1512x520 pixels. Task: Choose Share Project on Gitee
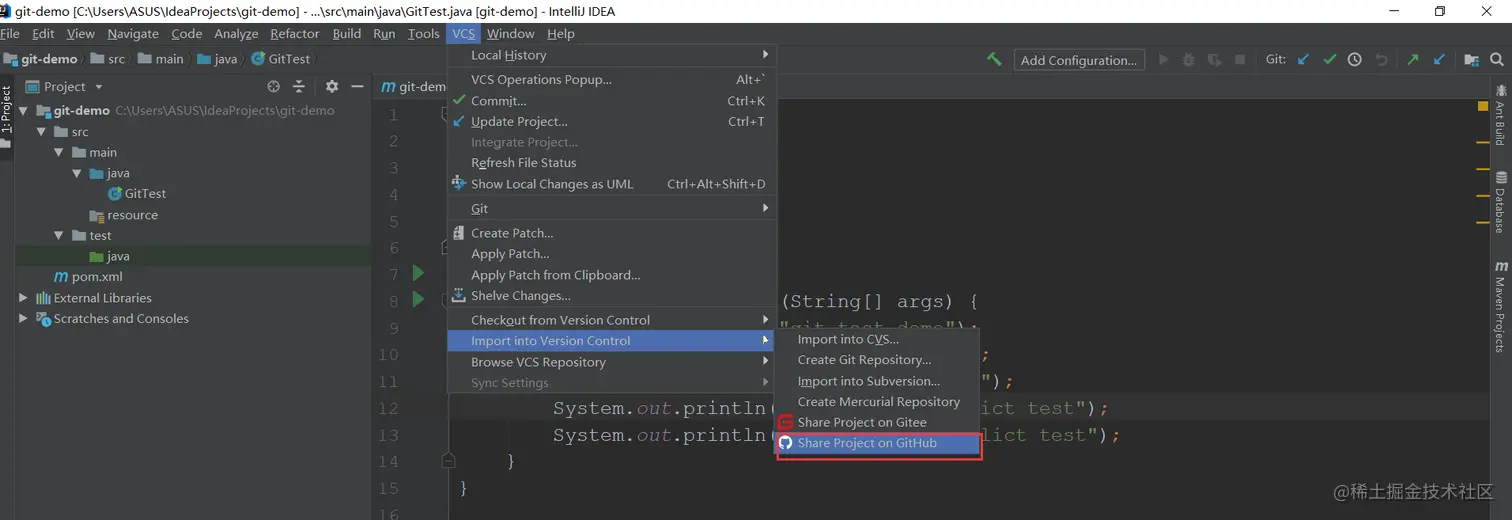pos(878,422)
